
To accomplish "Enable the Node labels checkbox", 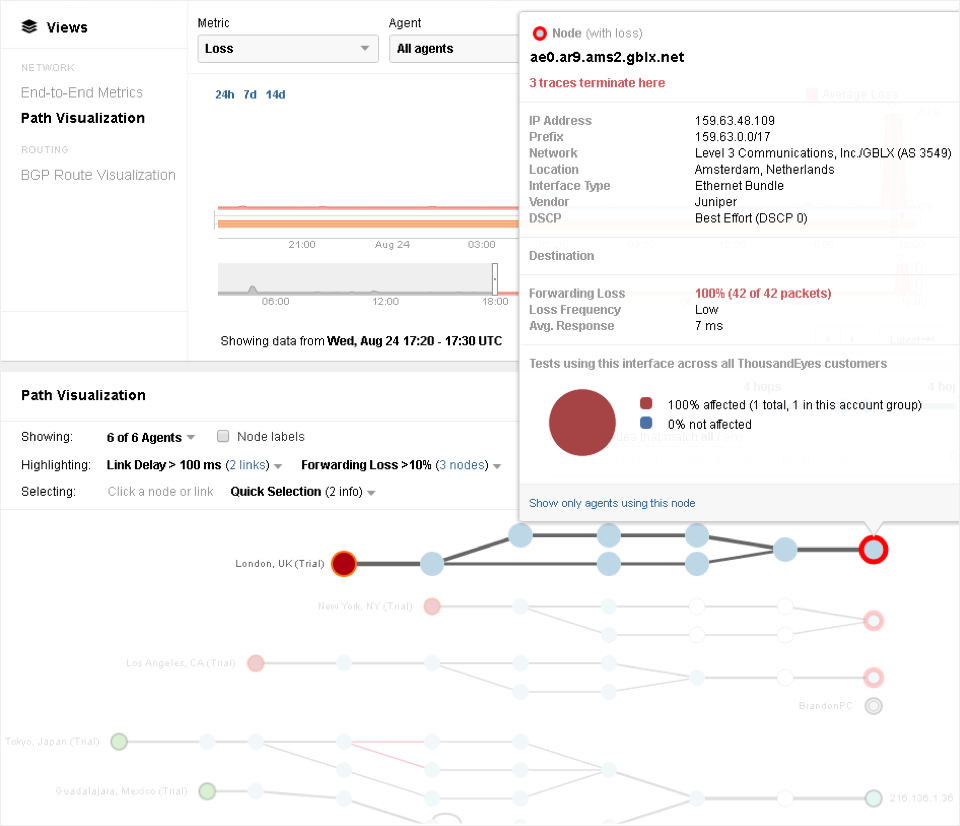I will tap(224, 436).
